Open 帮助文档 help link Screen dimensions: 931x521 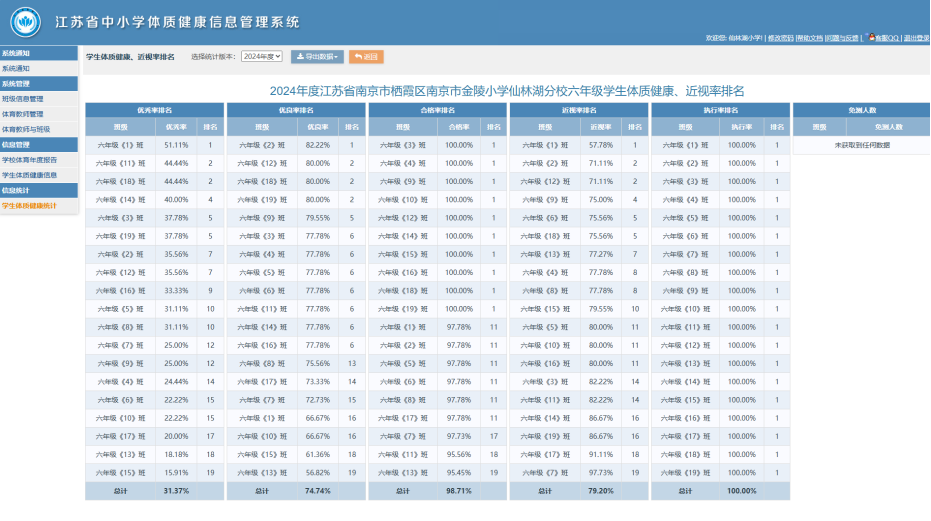[x=810, y=38]
